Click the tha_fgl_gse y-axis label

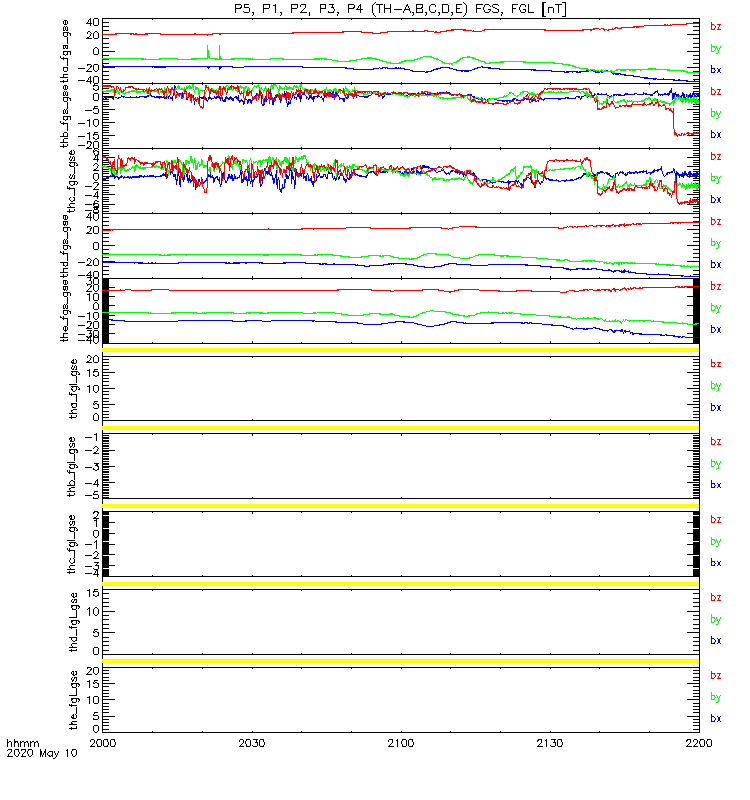[74, 389]
